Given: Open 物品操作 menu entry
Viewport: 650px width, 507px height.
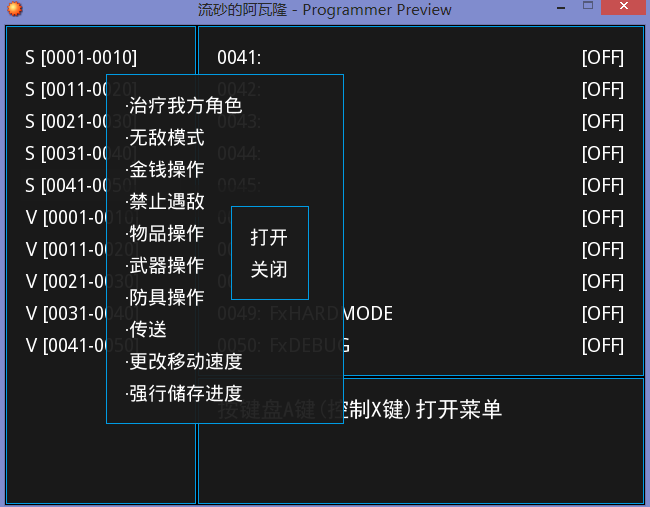Looking at the screenshot, I should click(165, 233).
